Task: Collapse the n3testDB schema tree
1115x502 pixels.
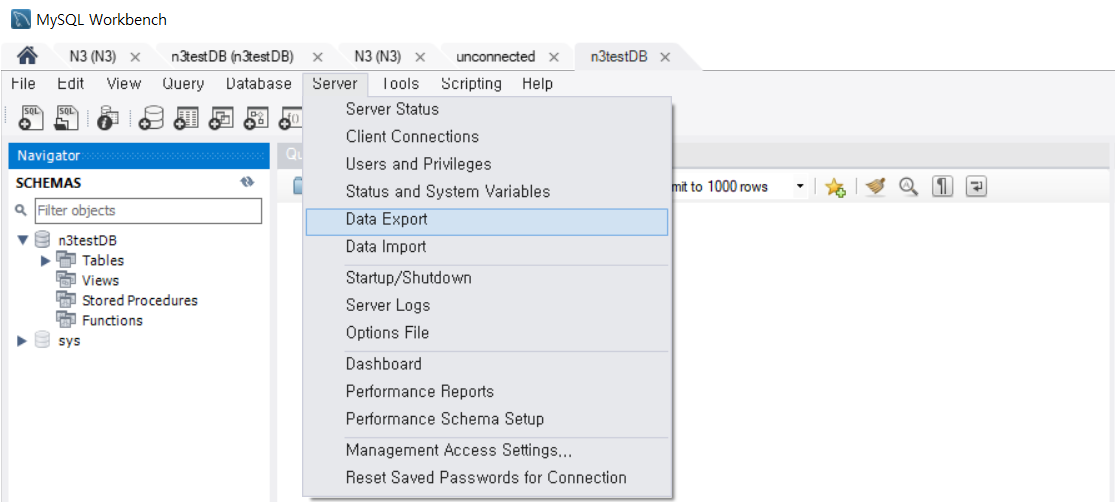Action: 23,240
